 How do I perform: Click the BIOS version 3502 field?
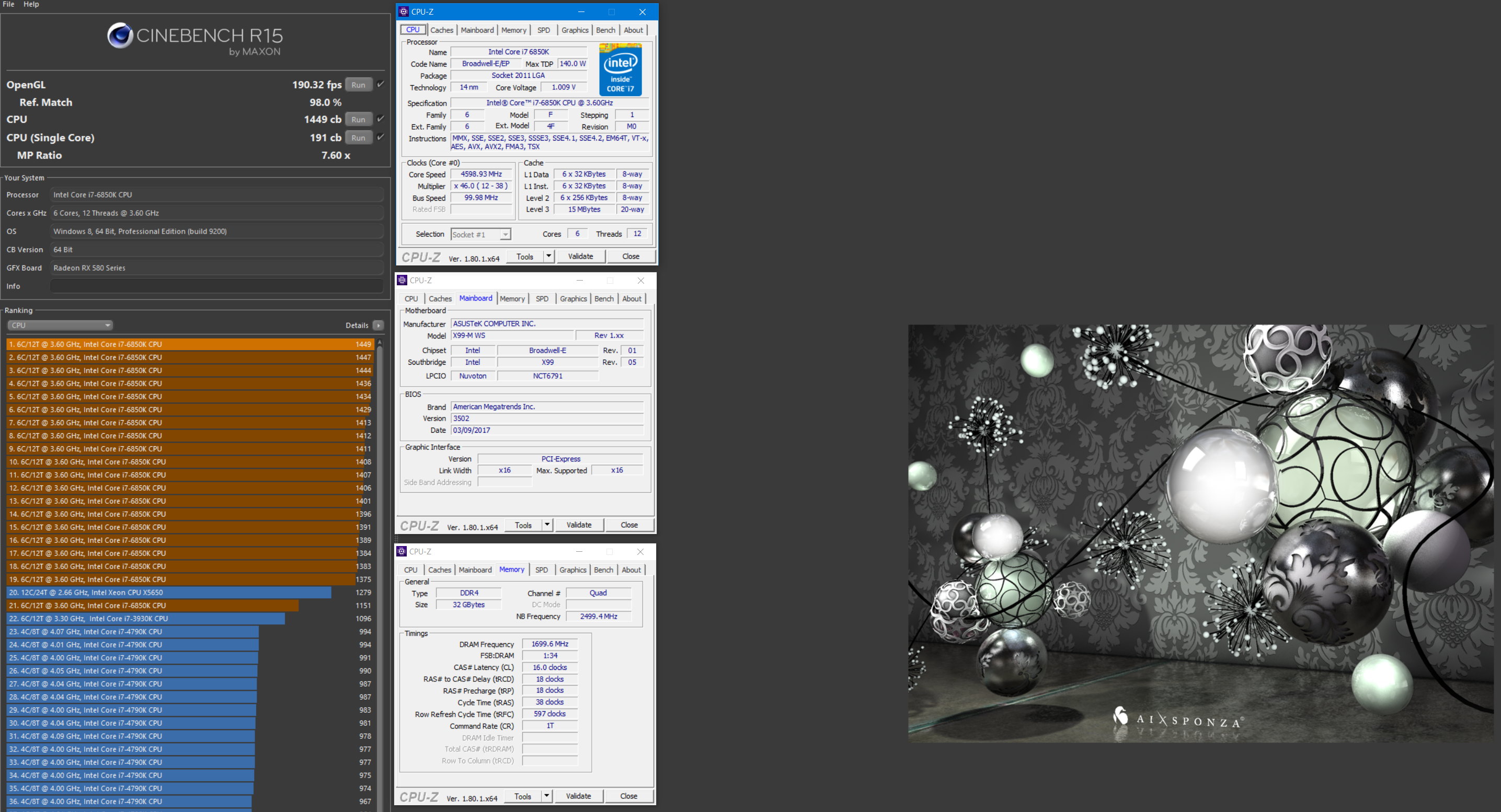(547, 418)
